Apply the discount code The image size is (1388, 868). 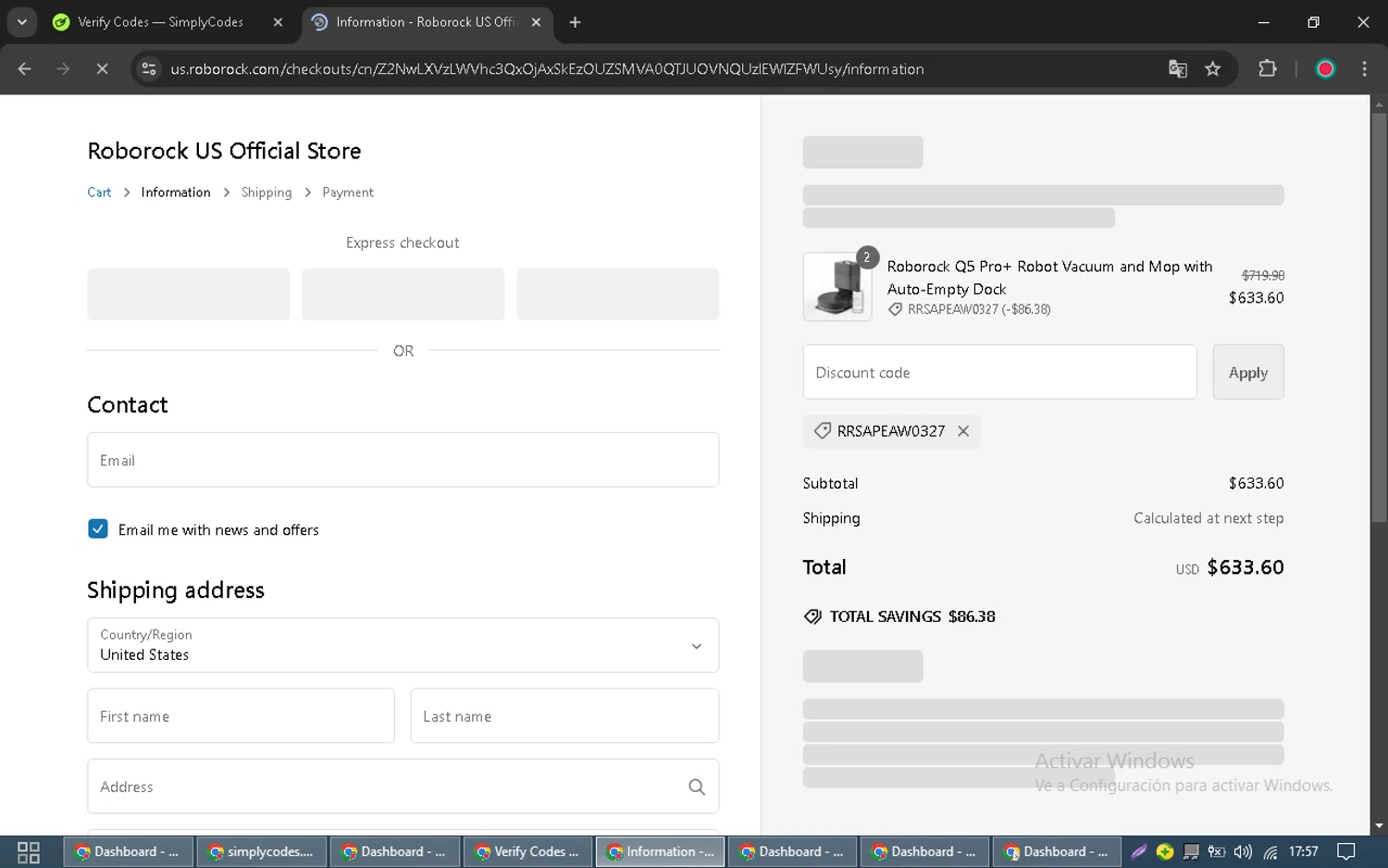click(x=1248, y=372)
